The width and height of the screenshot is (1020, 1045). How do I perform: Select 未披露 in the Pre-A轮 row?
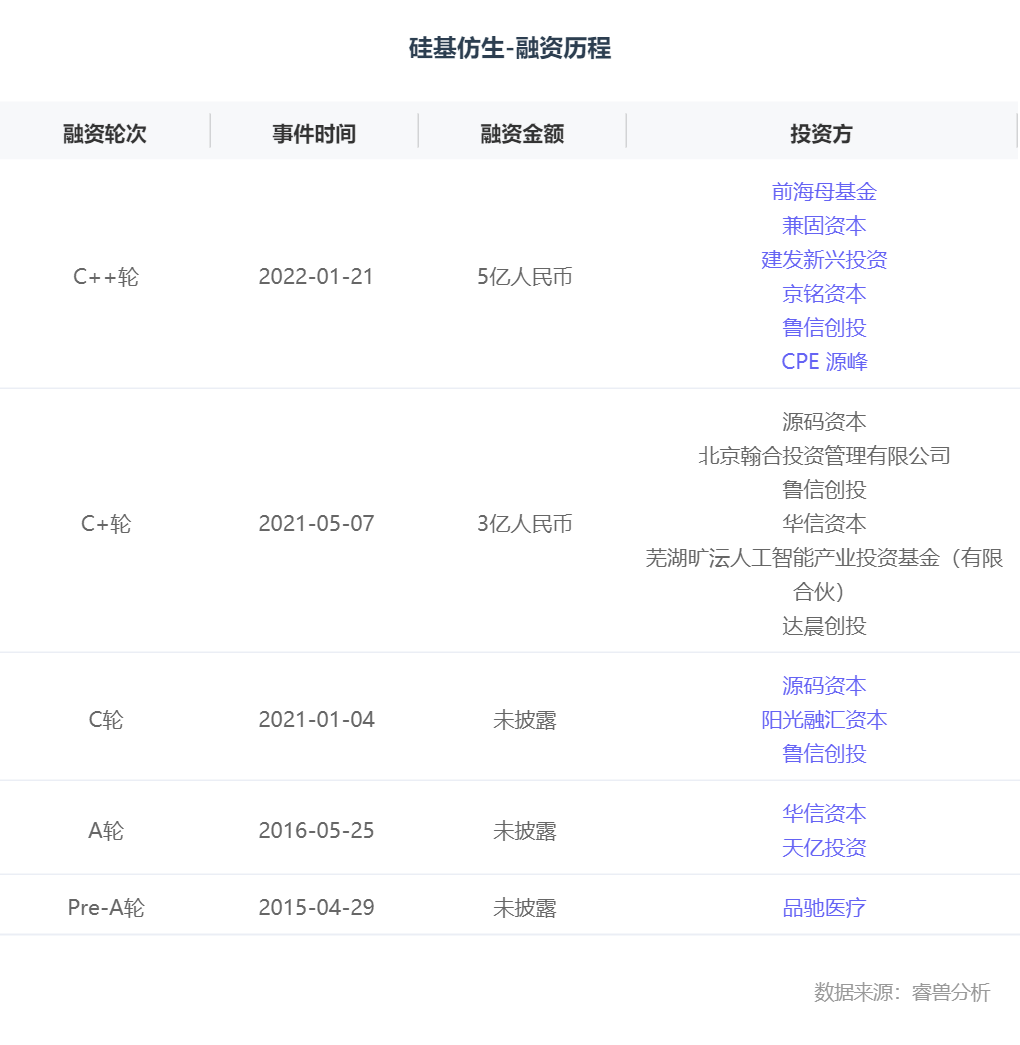[525, 908]
